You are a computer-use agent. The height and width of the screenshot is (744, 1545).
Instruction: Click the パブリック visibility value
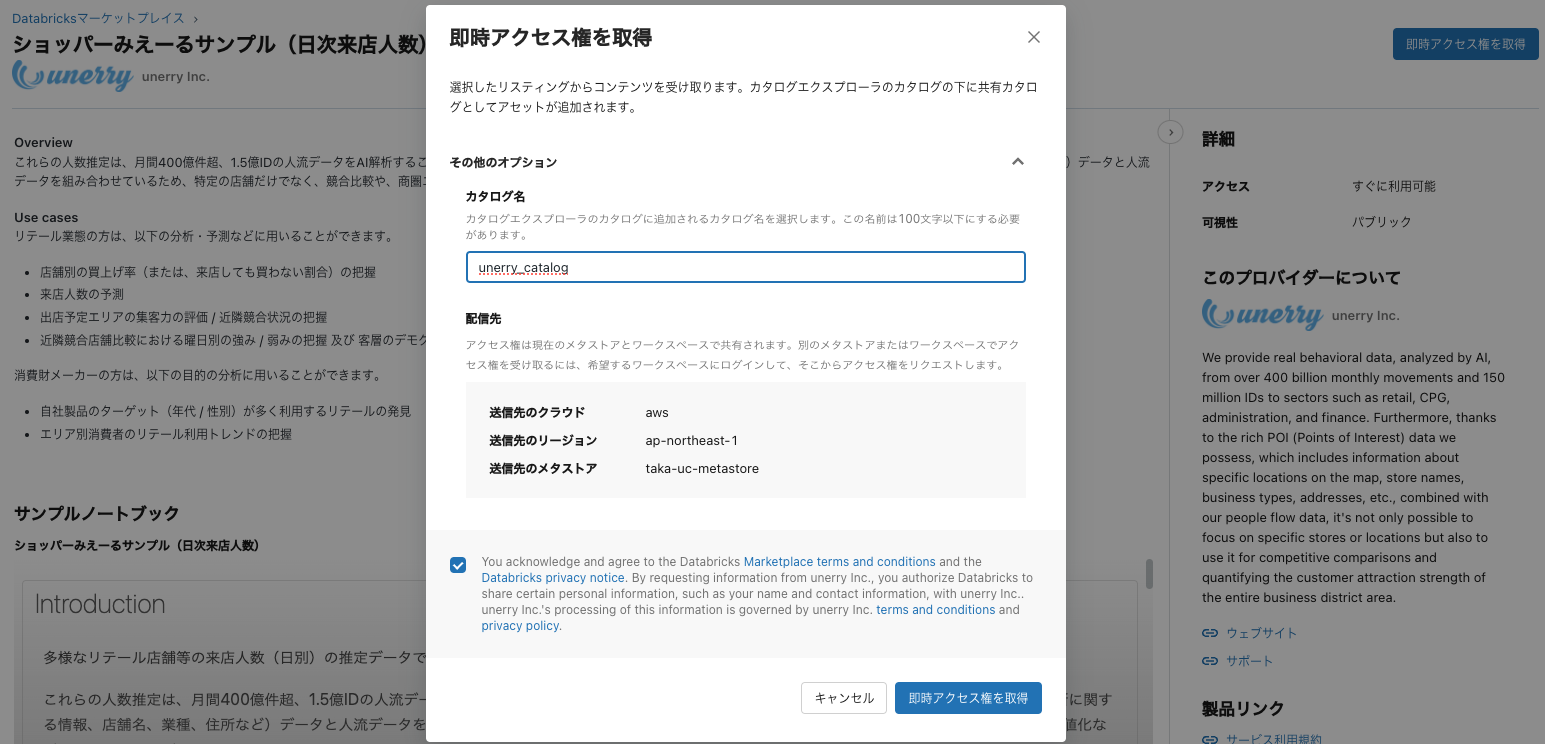[x=1382, y=222]
